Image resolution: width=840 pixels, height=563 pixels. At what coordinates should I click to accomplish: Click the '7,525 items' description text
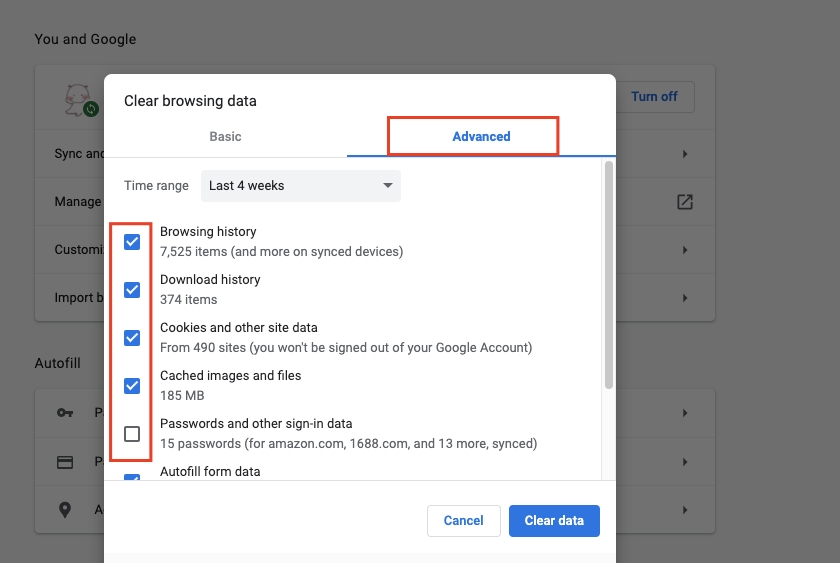point(281,252)
